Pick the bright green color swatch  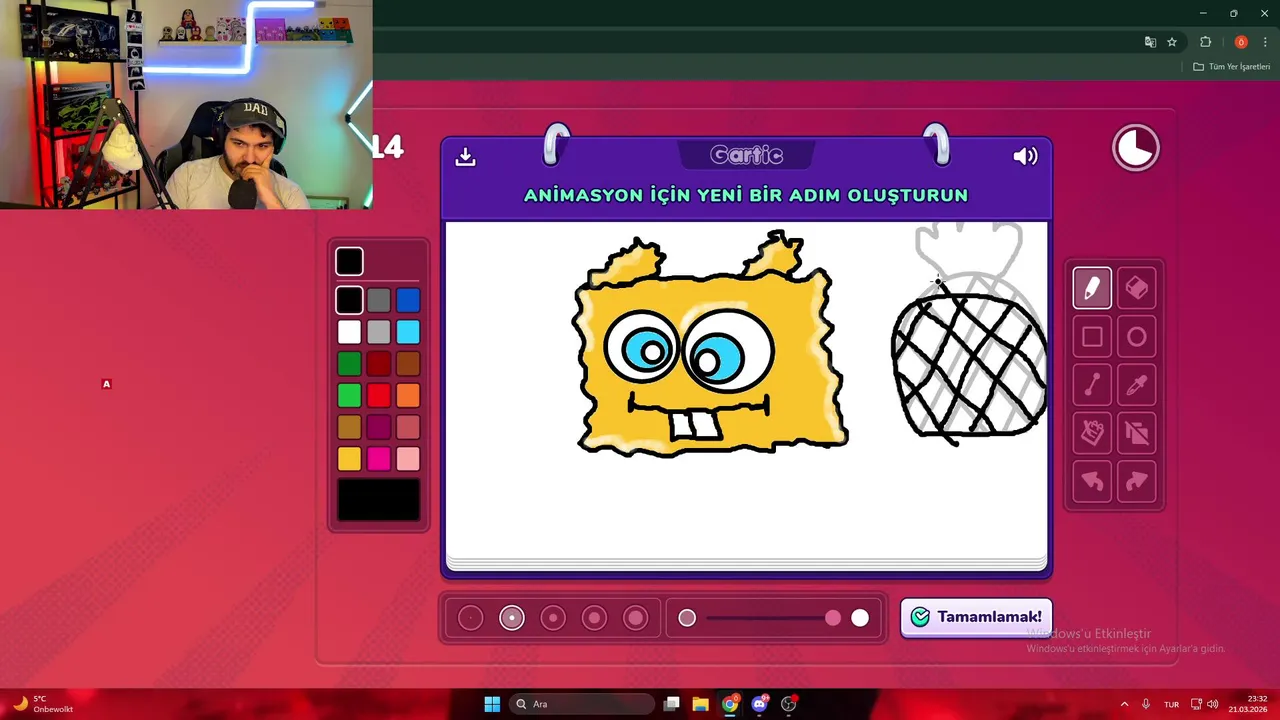[x=349, y=395]
